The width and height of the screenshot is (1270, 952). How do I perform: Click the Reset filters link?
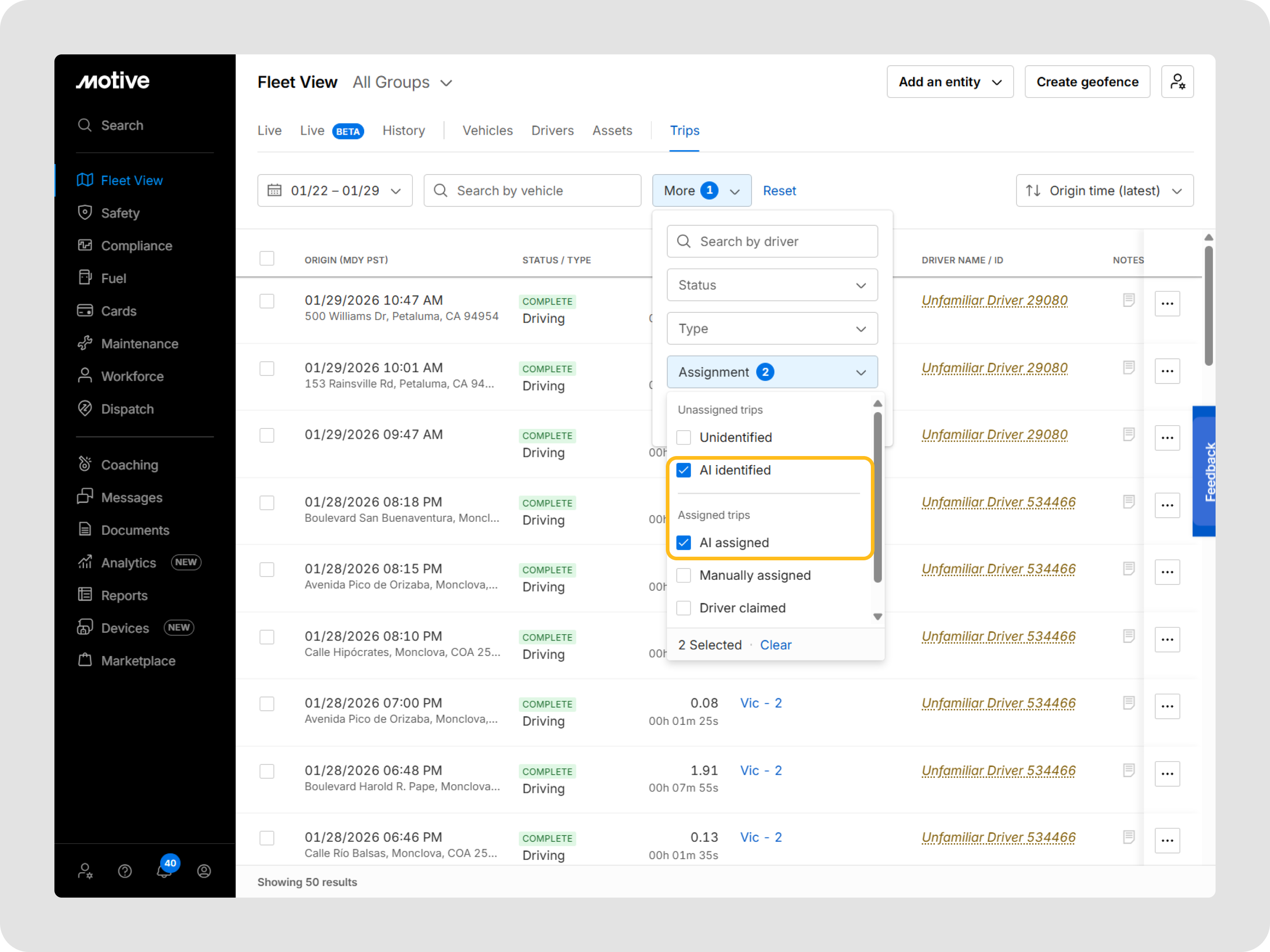pyautogui.click(x=779, y=190)
